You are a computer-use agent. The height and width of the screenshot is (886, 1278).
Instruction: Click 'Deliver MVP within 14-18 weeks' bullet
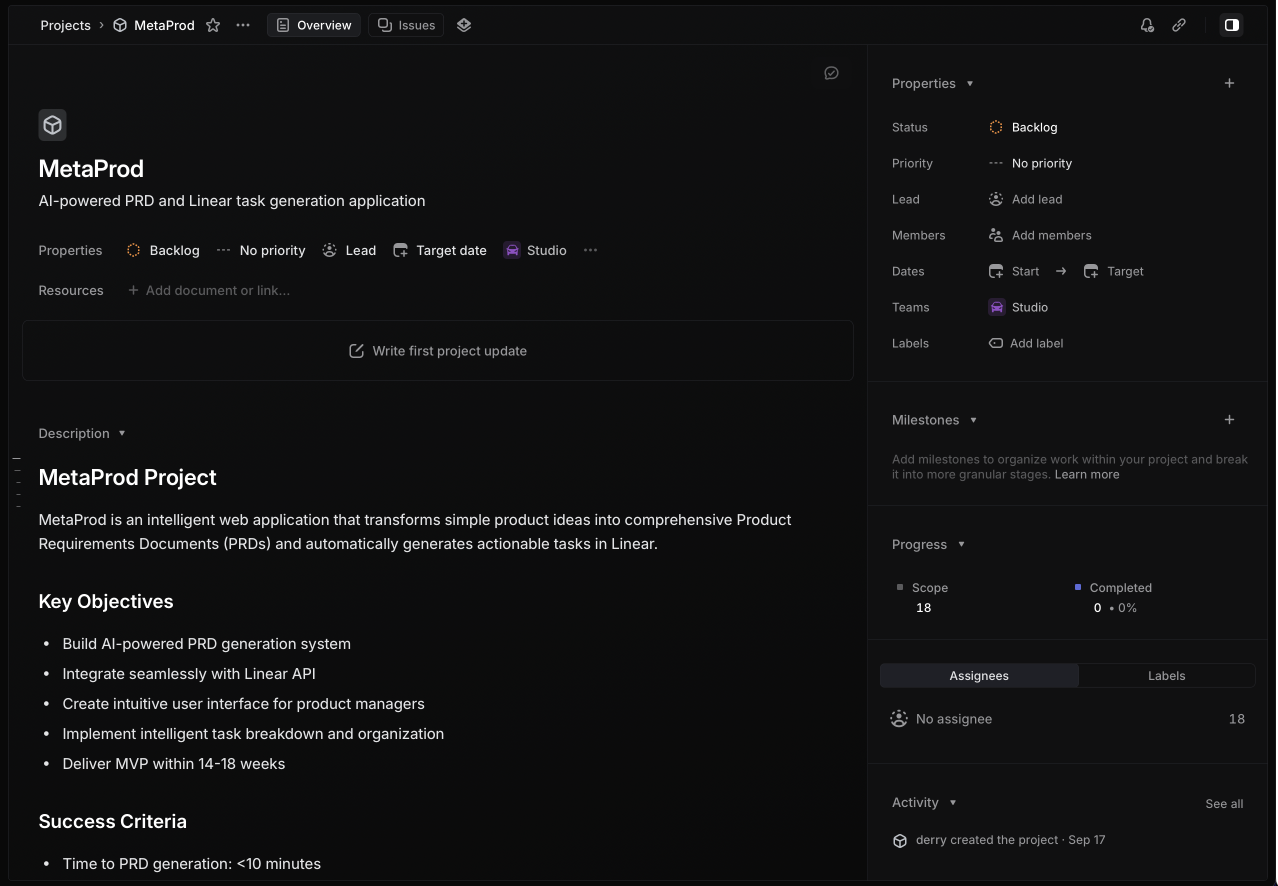pos(174,764)
